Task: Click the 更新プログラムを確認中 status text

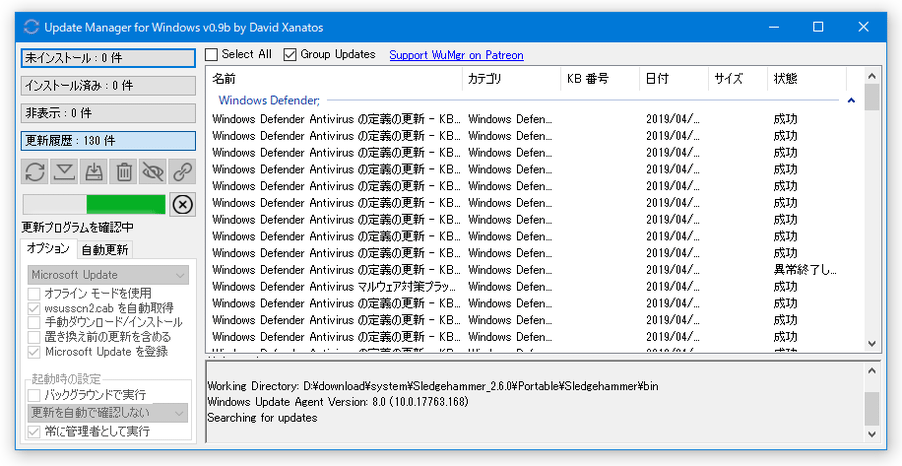Action: click(x=78, y=228)
